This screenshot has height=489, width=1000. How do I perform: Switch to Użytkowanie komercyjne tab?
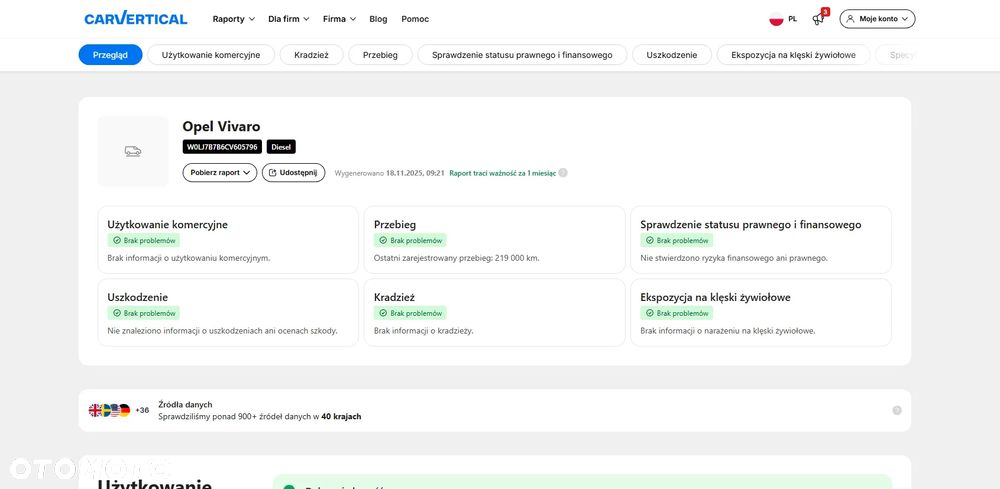click(211, 55)
